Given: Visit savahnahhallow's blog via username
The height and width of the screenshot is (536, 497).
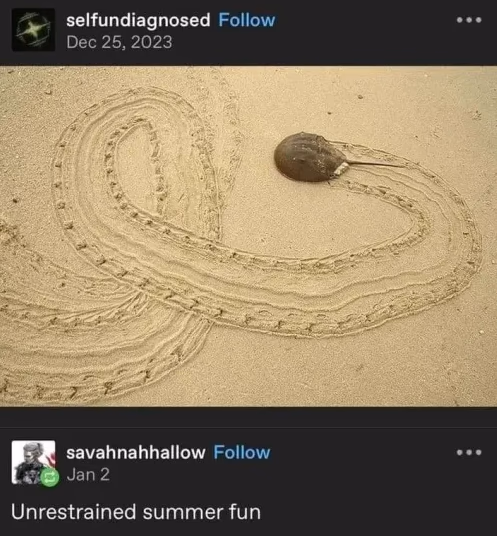Looking at the screenshot, I should (136, 453).
